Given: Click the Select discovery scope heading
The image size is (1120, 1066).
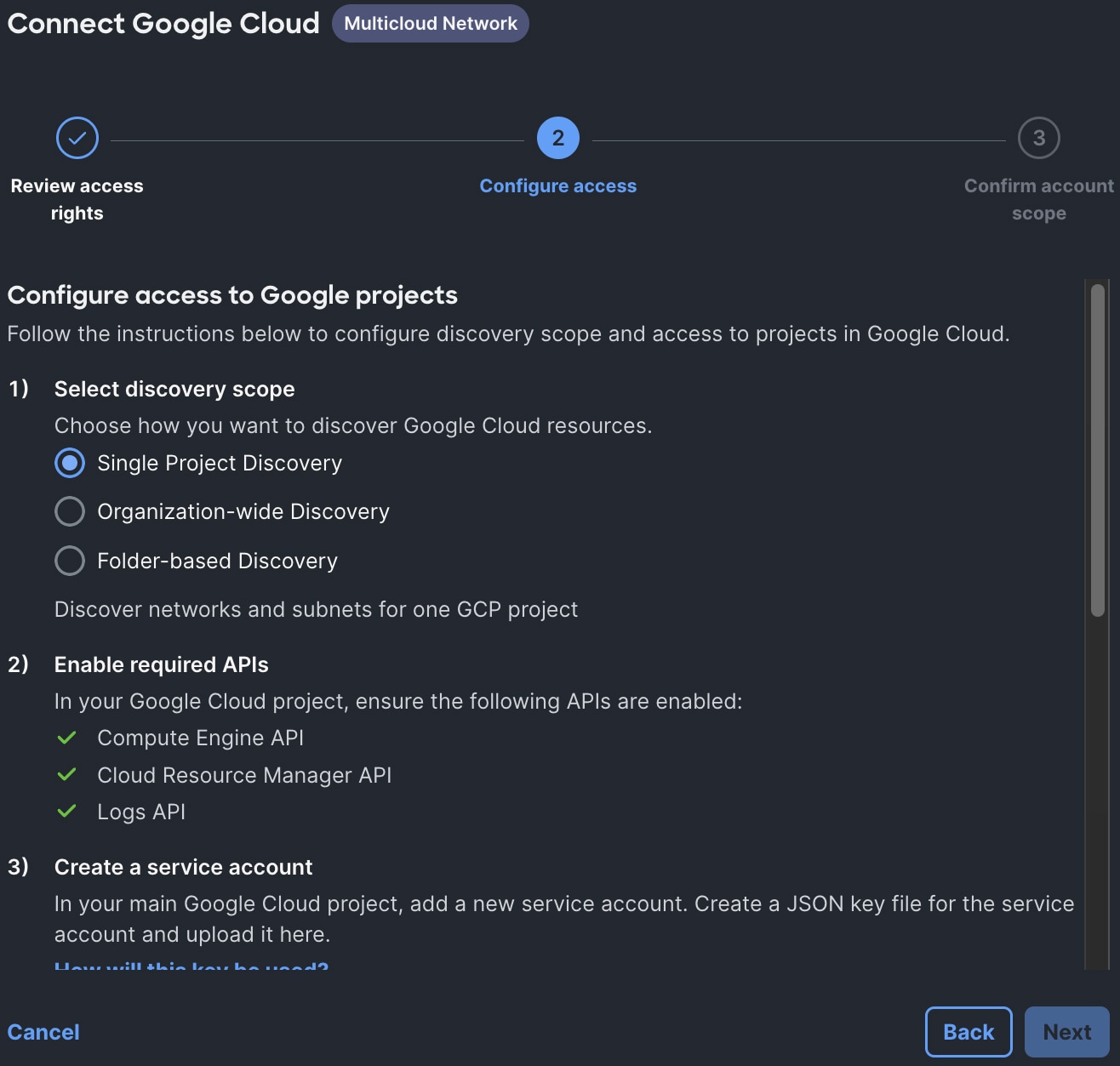Looking at the screenshot, I should [174, 389].
